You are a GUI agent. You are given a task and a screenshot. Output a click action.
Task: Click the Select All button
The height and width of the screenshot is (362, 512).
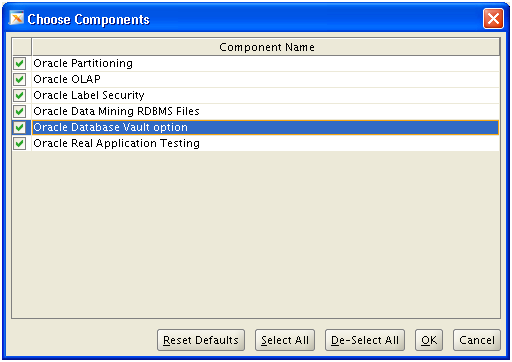(x=285, y=340)
